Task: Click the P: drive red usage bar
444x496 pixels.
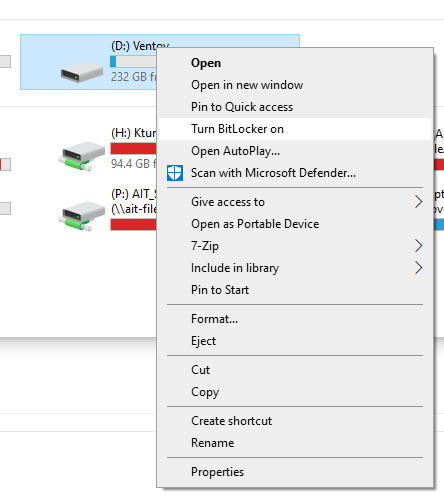Action: [x=133, y=225]
